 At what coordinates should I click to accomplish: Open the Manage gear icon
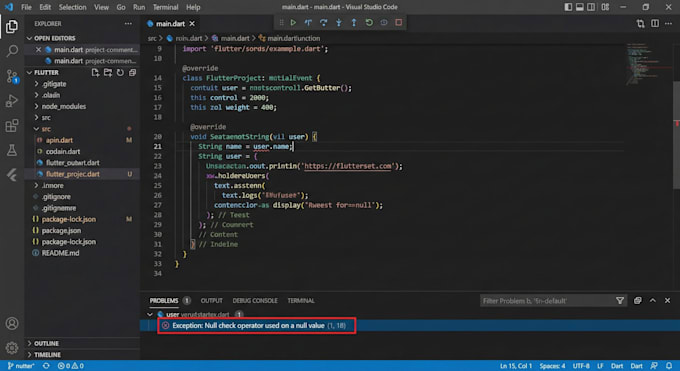pyautogui.click(x=12, y=348)
